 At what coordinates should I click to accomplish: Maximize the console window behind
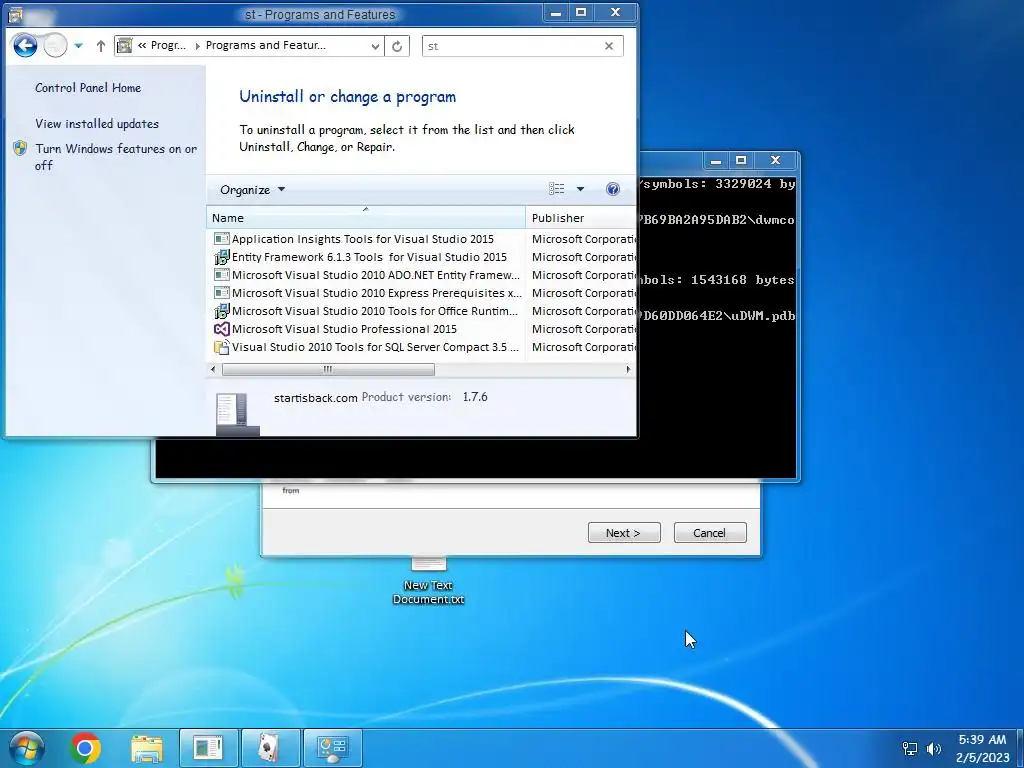(741, 160)
